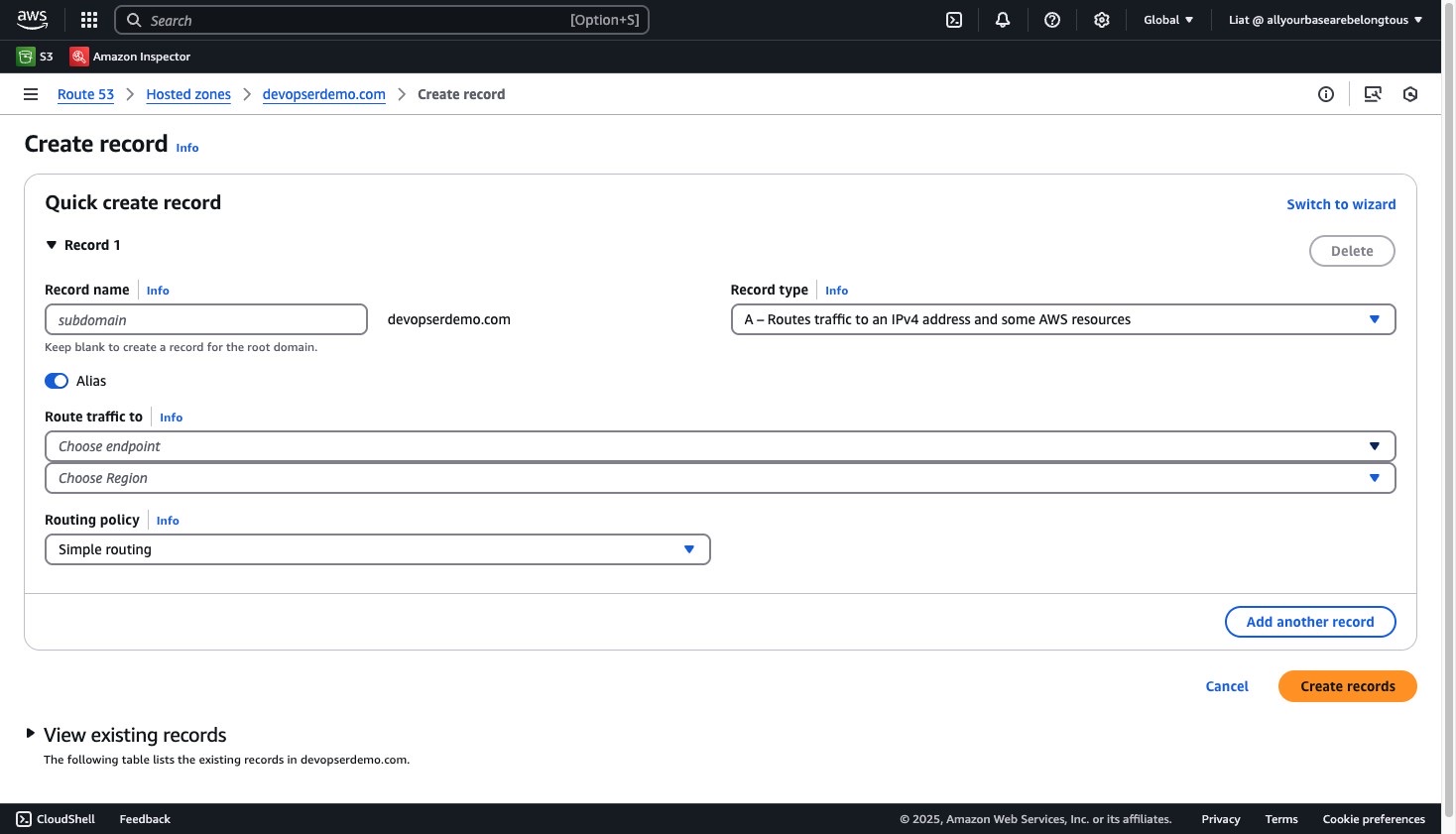This screenshot has height=834, width=1456.
Task: Click Add another record button
Action: click(1310, 622)
